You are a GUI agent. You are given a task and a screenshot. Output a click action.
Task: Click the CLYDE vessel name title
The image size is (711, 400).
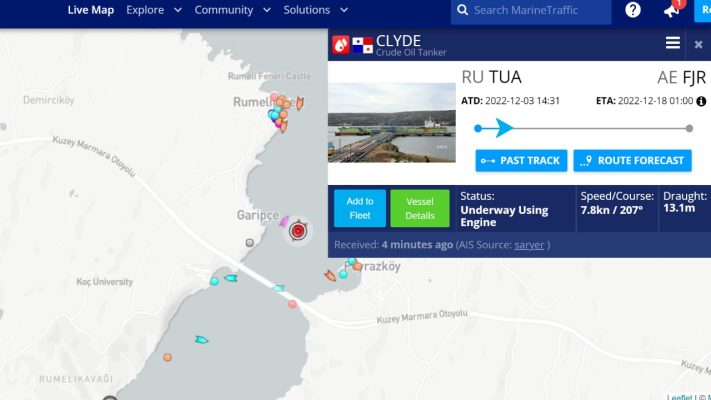click(398, 40)
